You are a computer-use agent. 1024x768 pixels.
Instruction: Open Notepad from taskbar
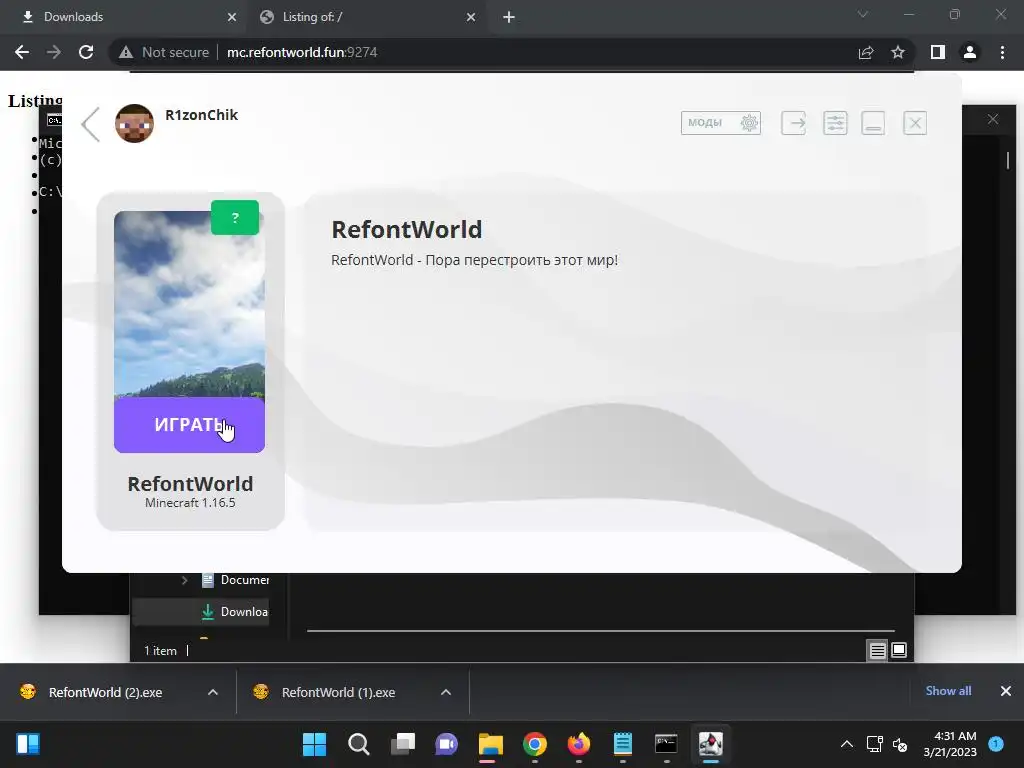coord(622,744)
